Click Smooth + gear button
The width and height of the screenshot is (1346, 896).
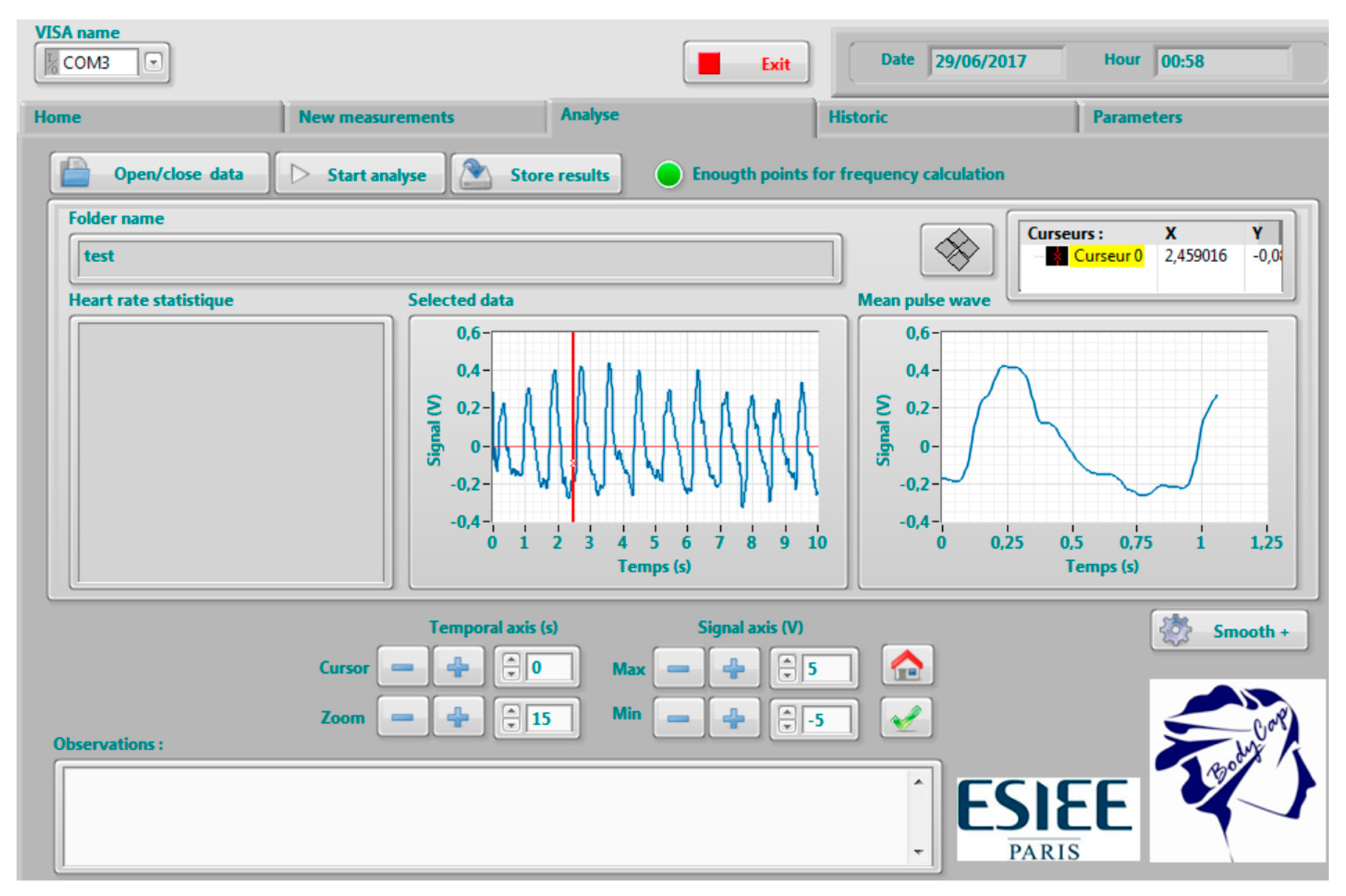(x=1229, y=631)
